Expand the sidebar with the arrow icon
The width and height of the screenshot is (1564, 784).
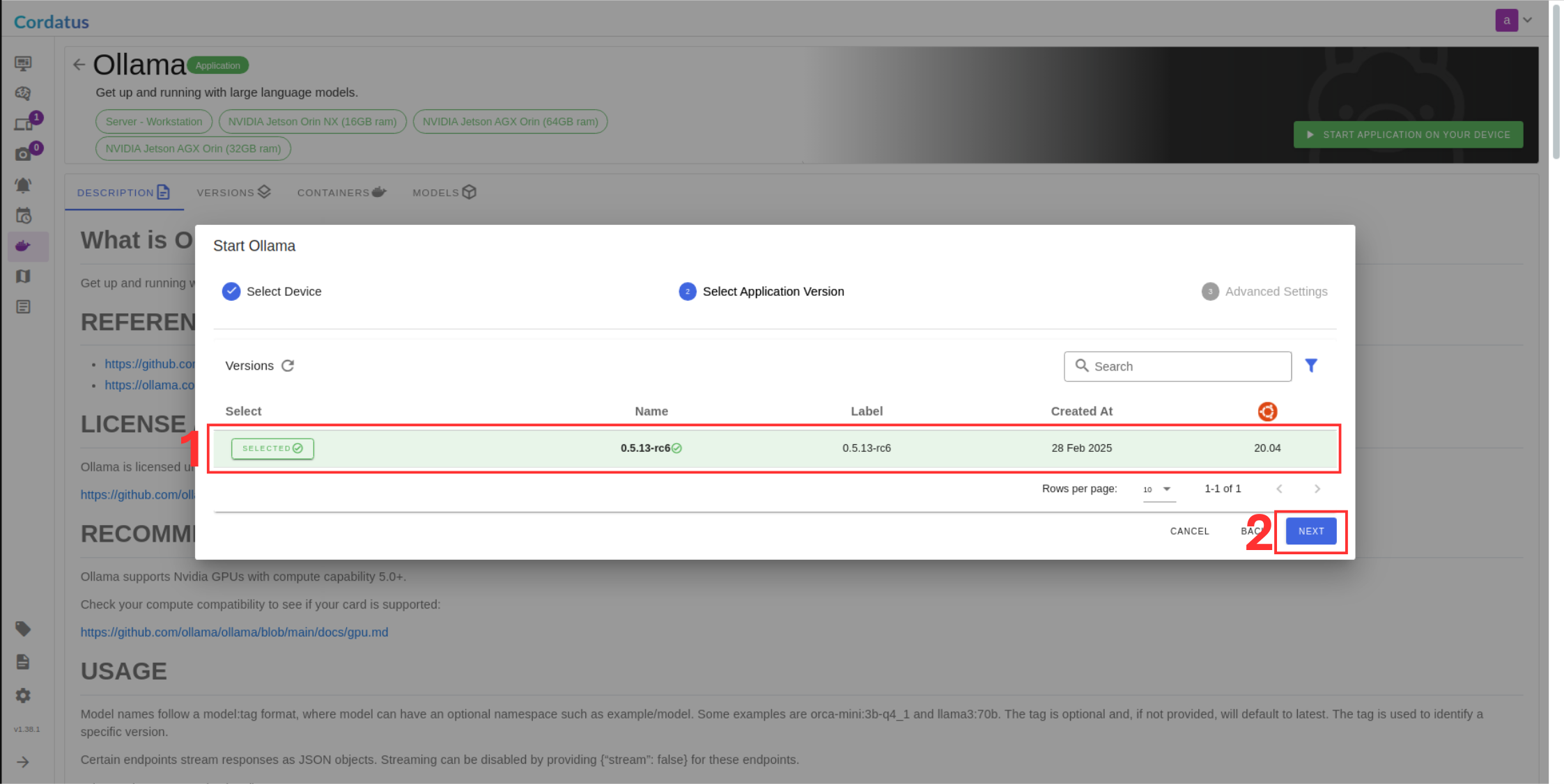click(x=23, y=762)
